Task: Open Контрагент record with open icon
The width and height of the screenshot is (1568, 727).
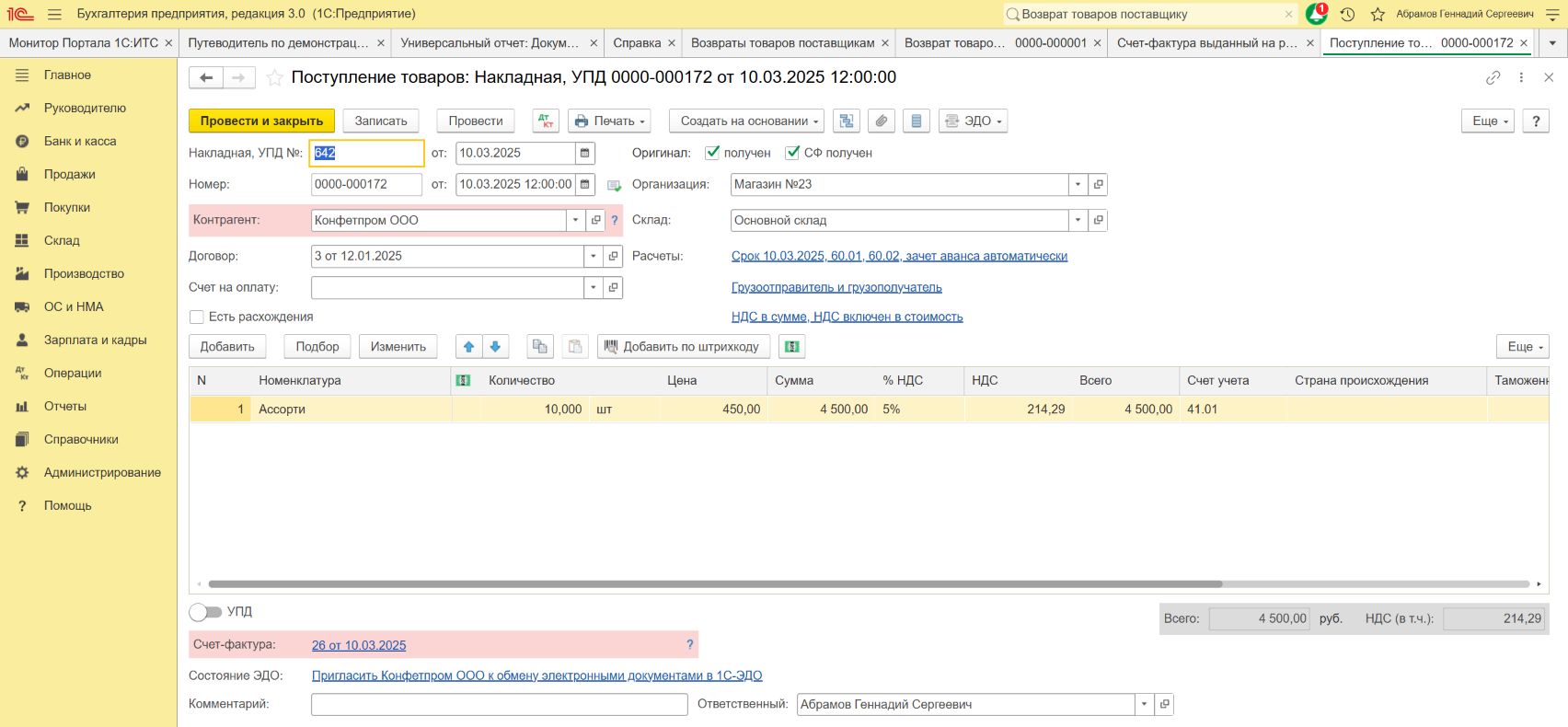Action: pyautogui.click(x=595, y=221)
